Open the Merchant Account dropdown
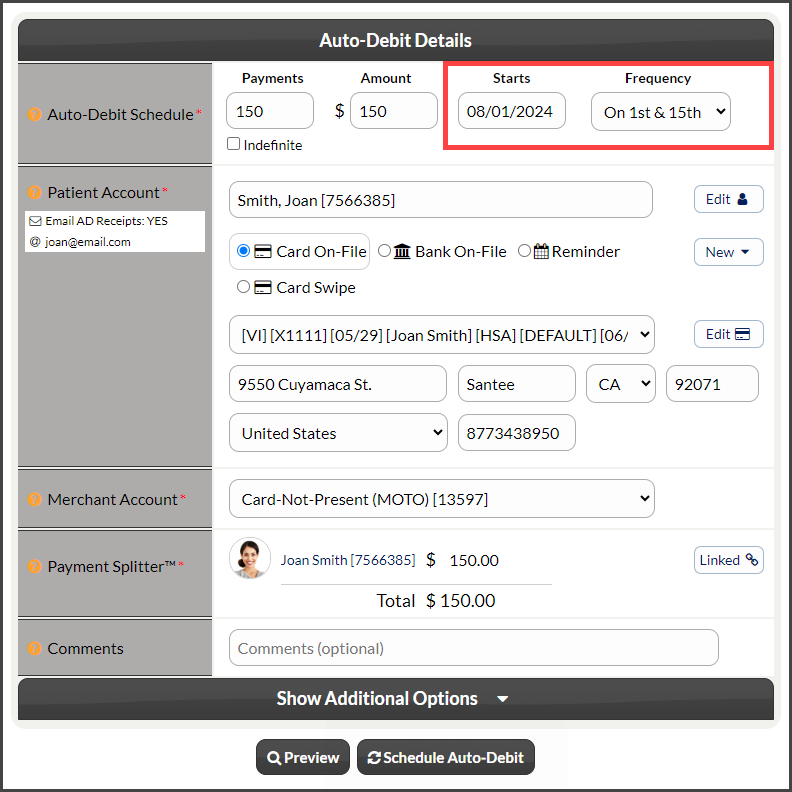 coord(441,499)
